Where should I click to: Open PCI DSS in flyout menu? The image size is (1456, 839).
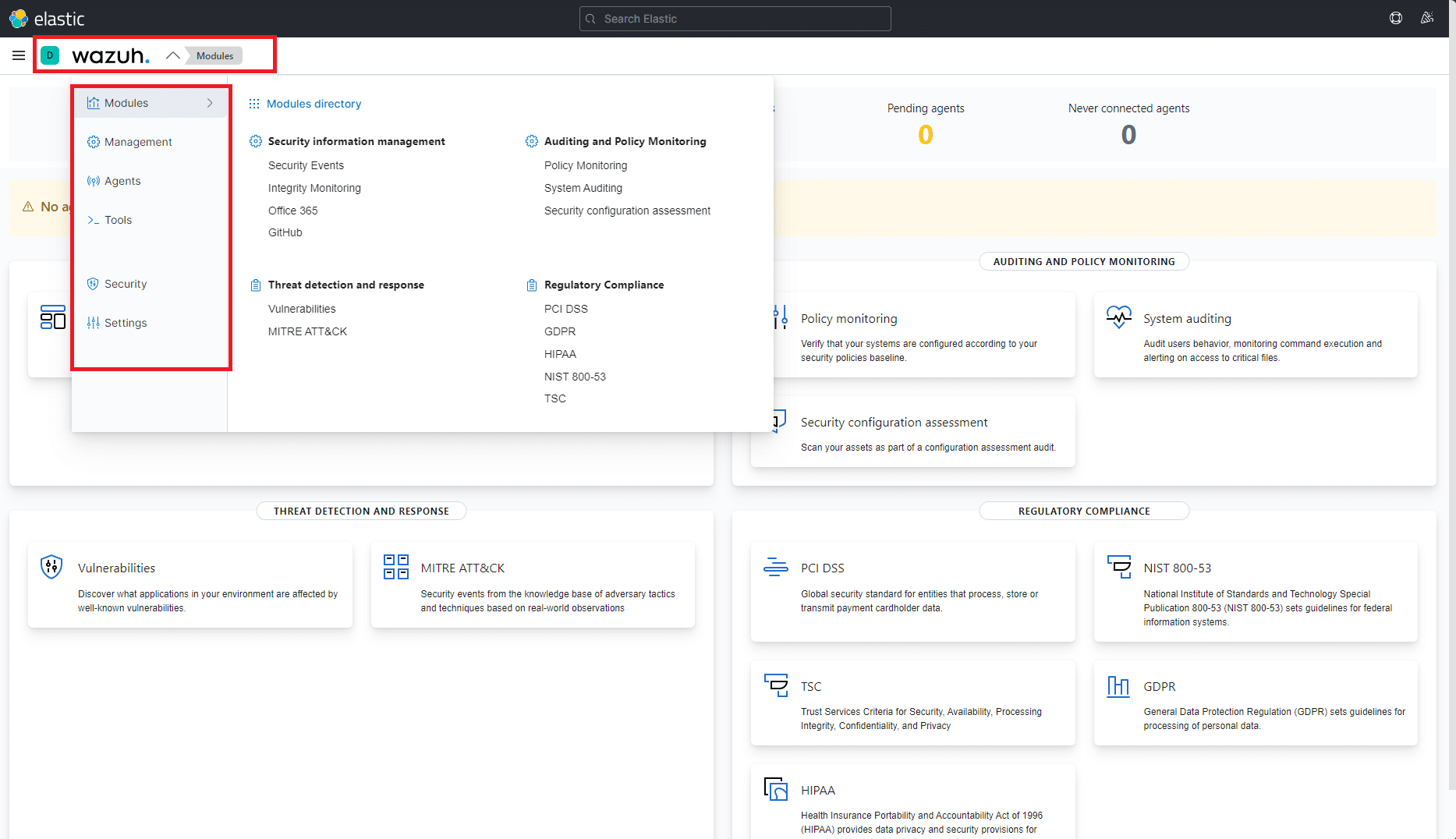[x=566, y=309]
